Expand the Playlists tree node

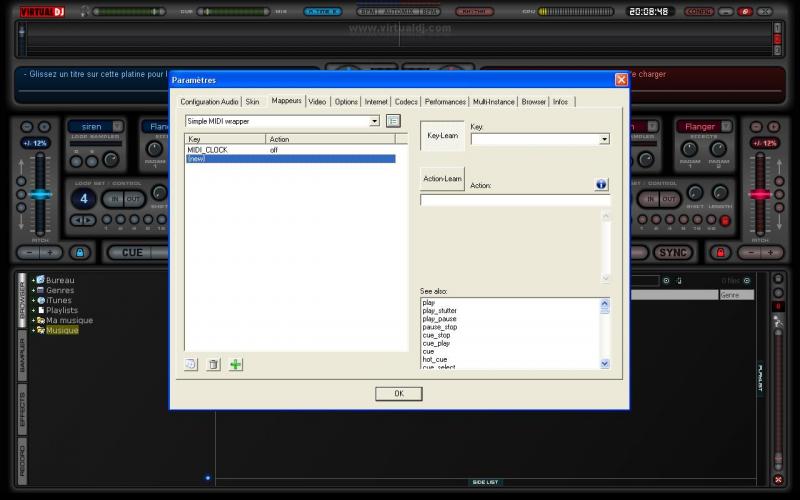point(33,310)
